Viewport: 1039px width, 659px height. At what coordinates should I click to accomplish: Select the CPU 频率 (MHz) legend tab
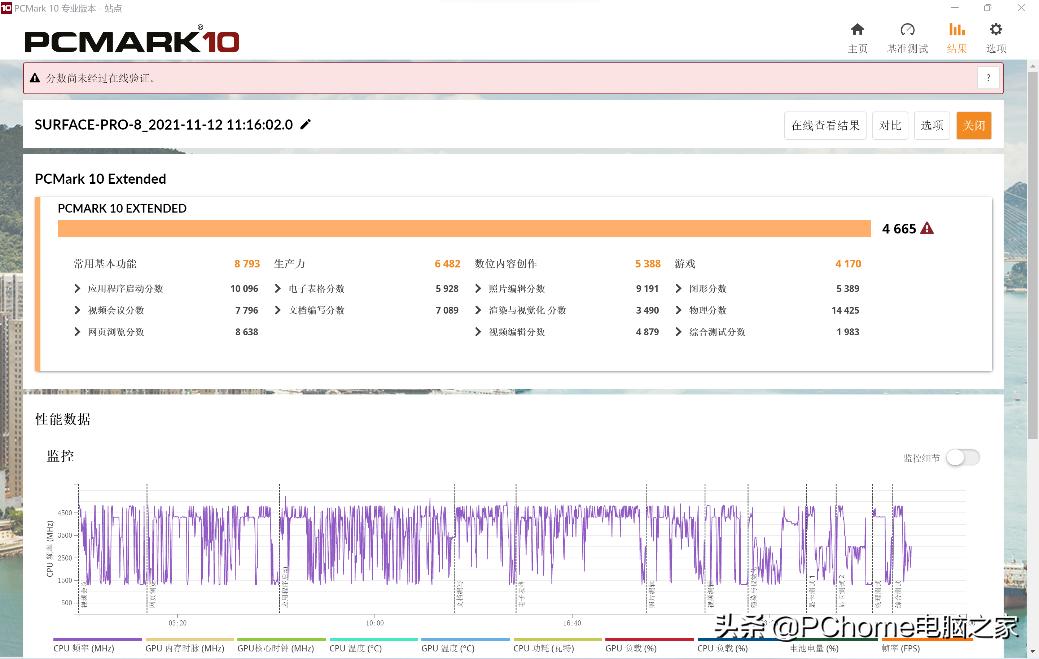(x=97, y=646)
